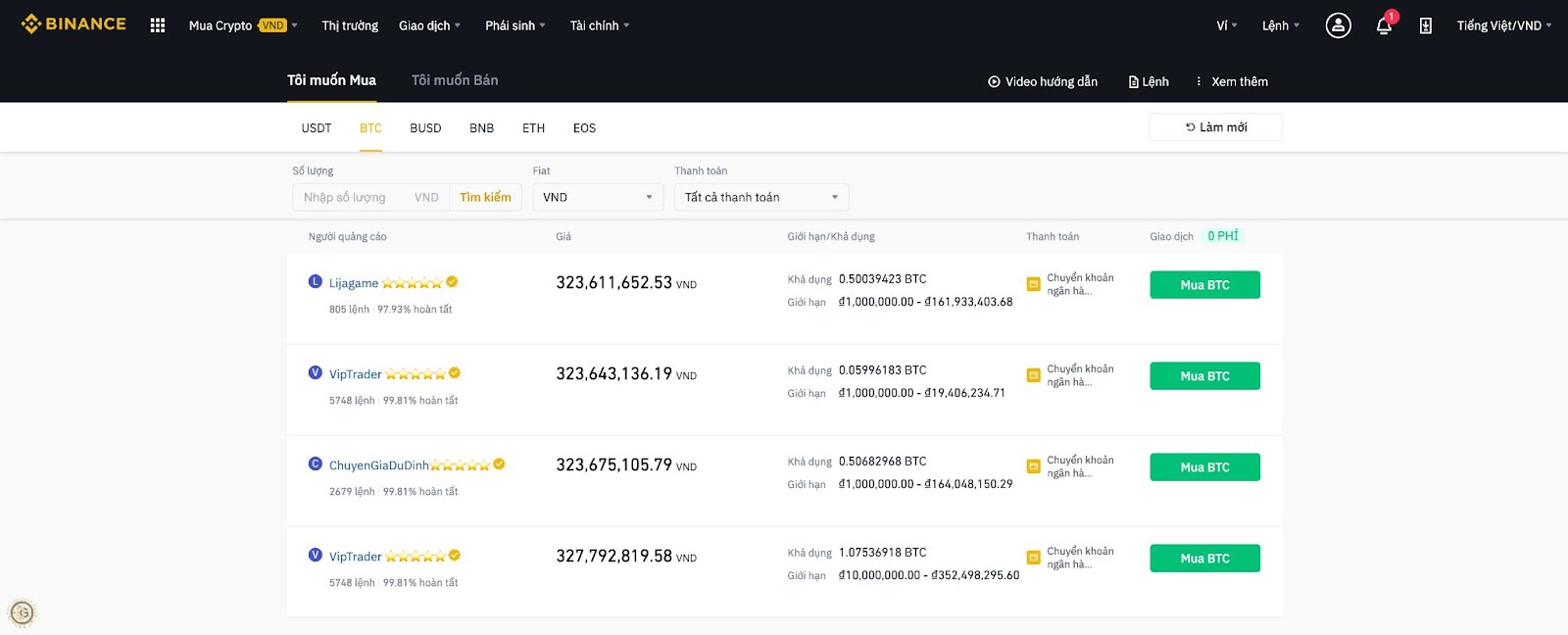Screen dimensions: 1568x635
Task: Open Xem thêm more options
Action: click(1232, 81)
